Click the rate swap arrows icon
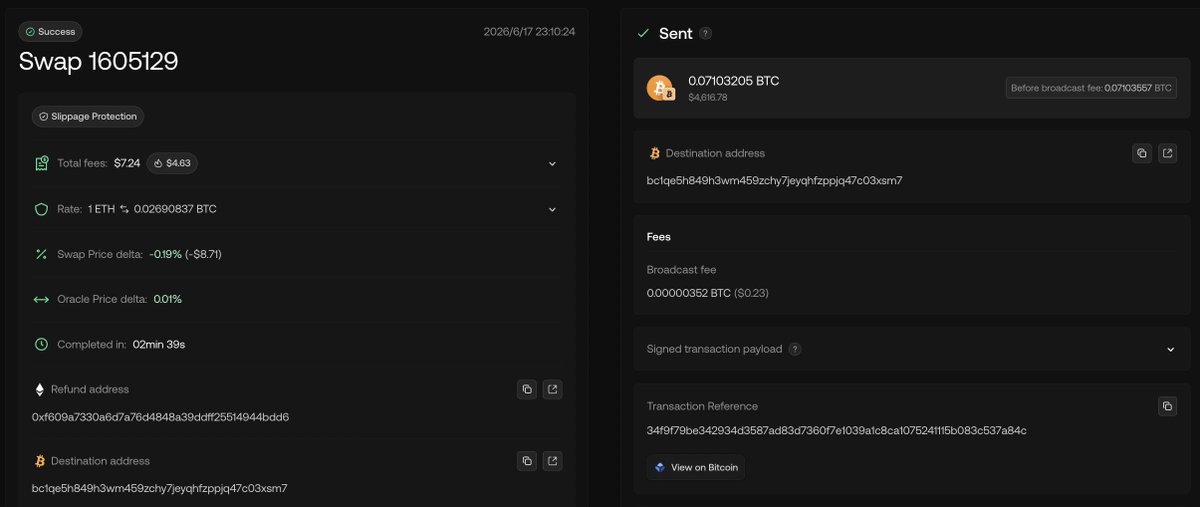Screen dimensions: 1200x507 pos(125,209)
